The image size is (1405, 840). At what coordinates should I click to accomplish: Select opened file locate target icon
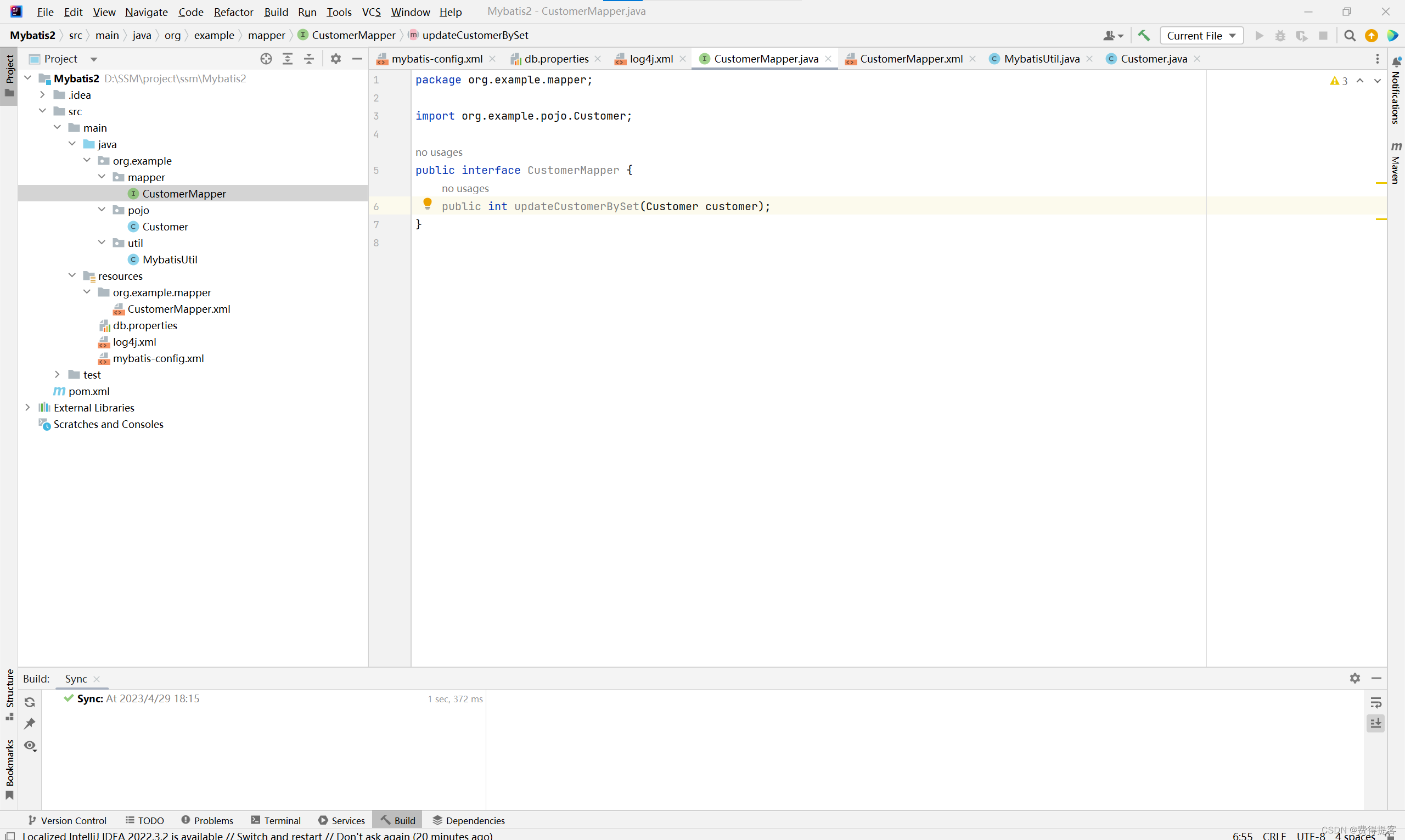tap(266, 59)
